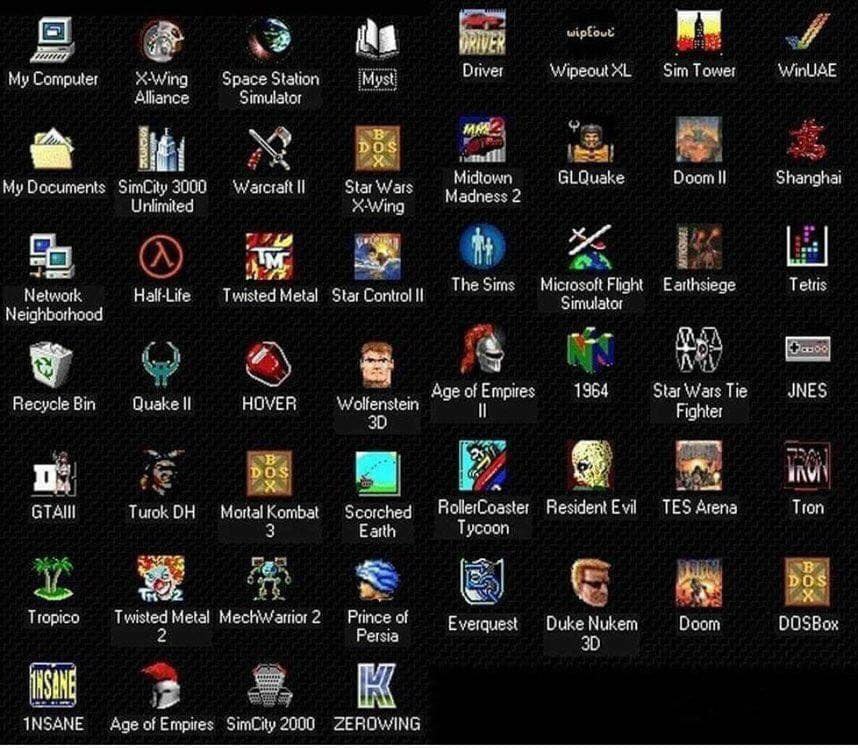Select the 1964 N64 emulator icon
Image resolution: width=858 pixels, height=748 pixels.
click(590, 350)
